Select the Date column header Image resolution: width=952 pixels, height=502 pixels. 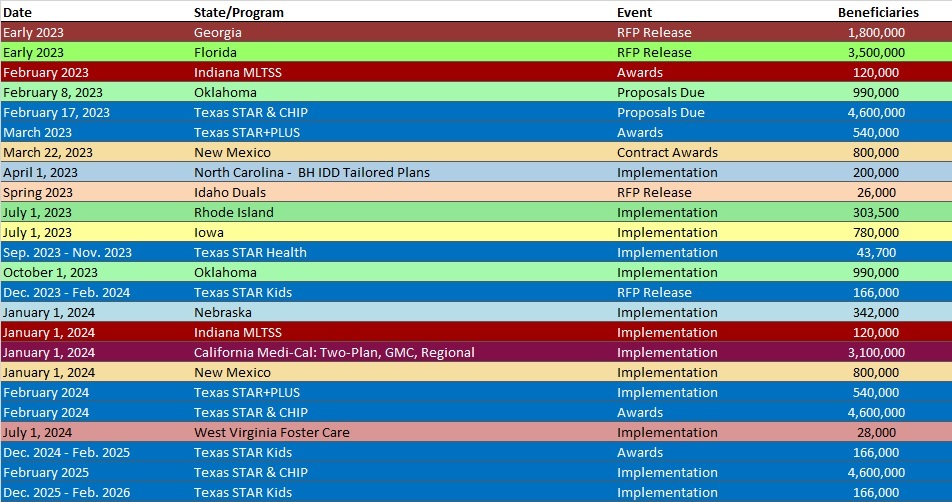(18, 12)
